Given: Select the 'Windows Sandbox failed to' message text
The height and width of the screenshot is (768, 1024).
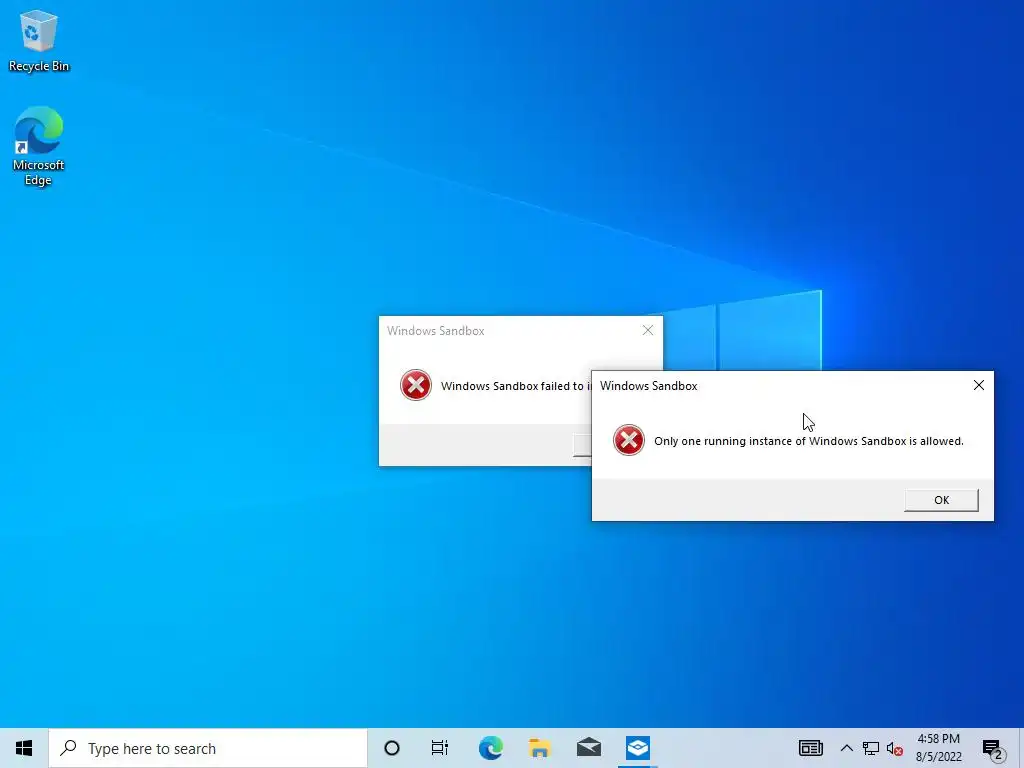Looking at the screenshot, I should pyautogui.click(x=515, y=386).
